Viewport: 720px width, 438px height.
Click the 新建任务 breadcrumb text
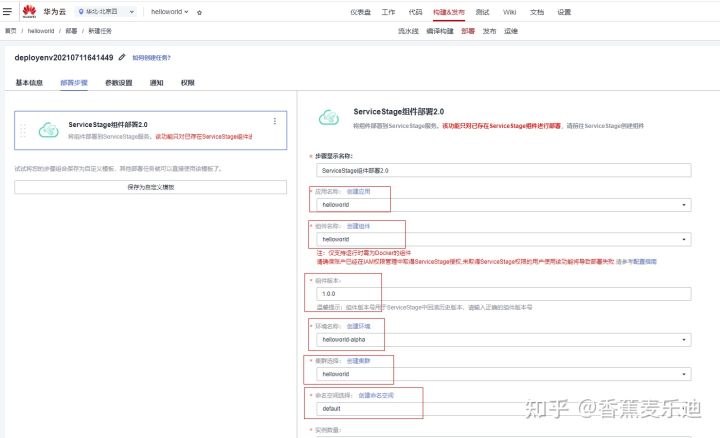click(x=100, y=31)
